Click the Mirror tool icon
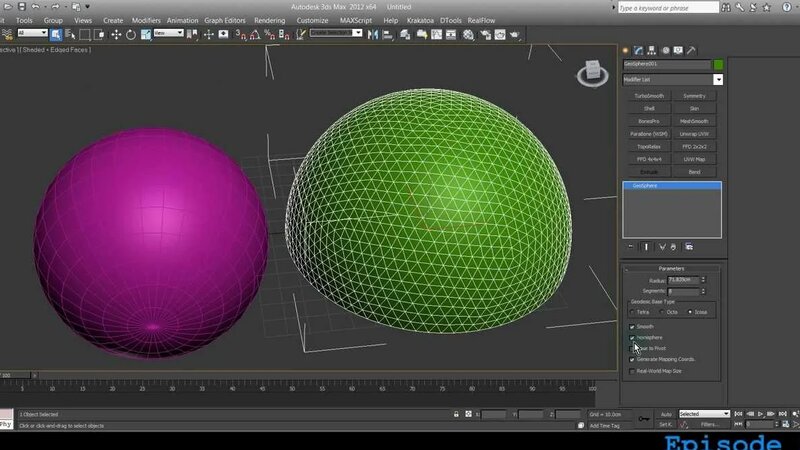The image size is (800, 450). point(373,35)
